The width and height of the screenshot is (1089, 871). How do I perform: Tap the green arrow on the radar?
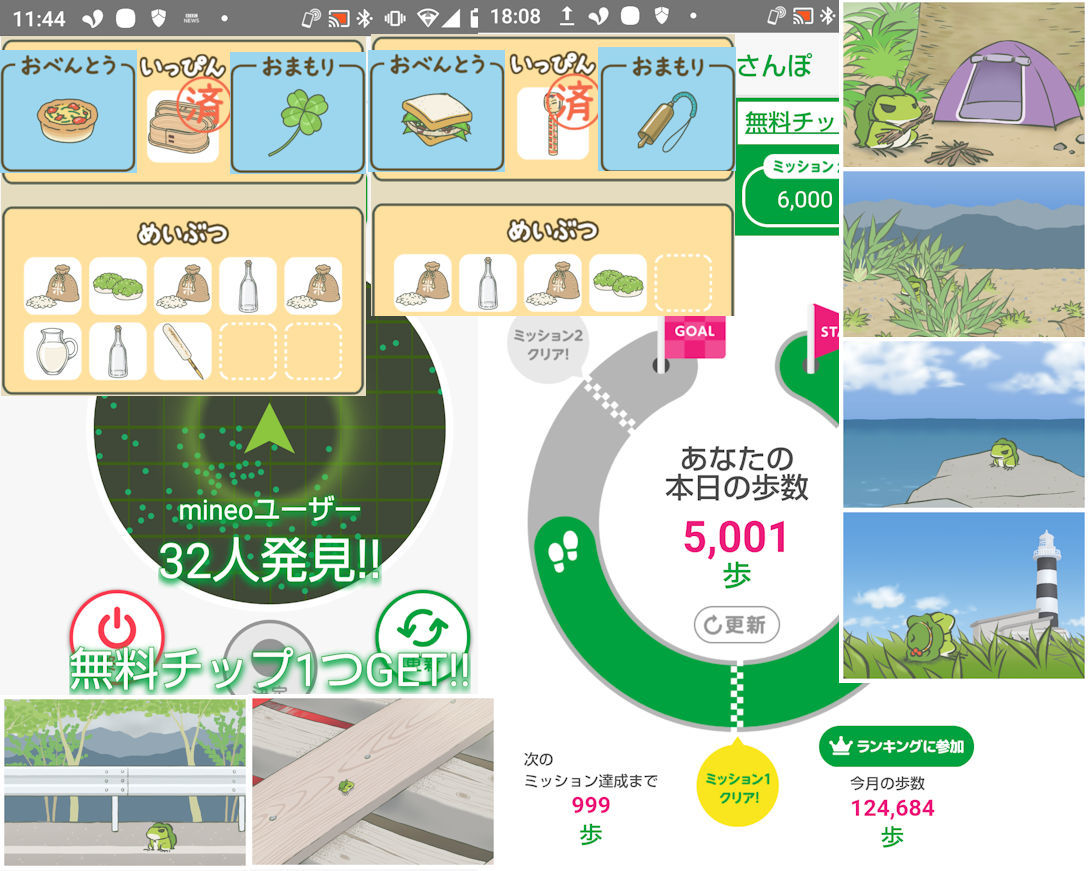(269, 429)
